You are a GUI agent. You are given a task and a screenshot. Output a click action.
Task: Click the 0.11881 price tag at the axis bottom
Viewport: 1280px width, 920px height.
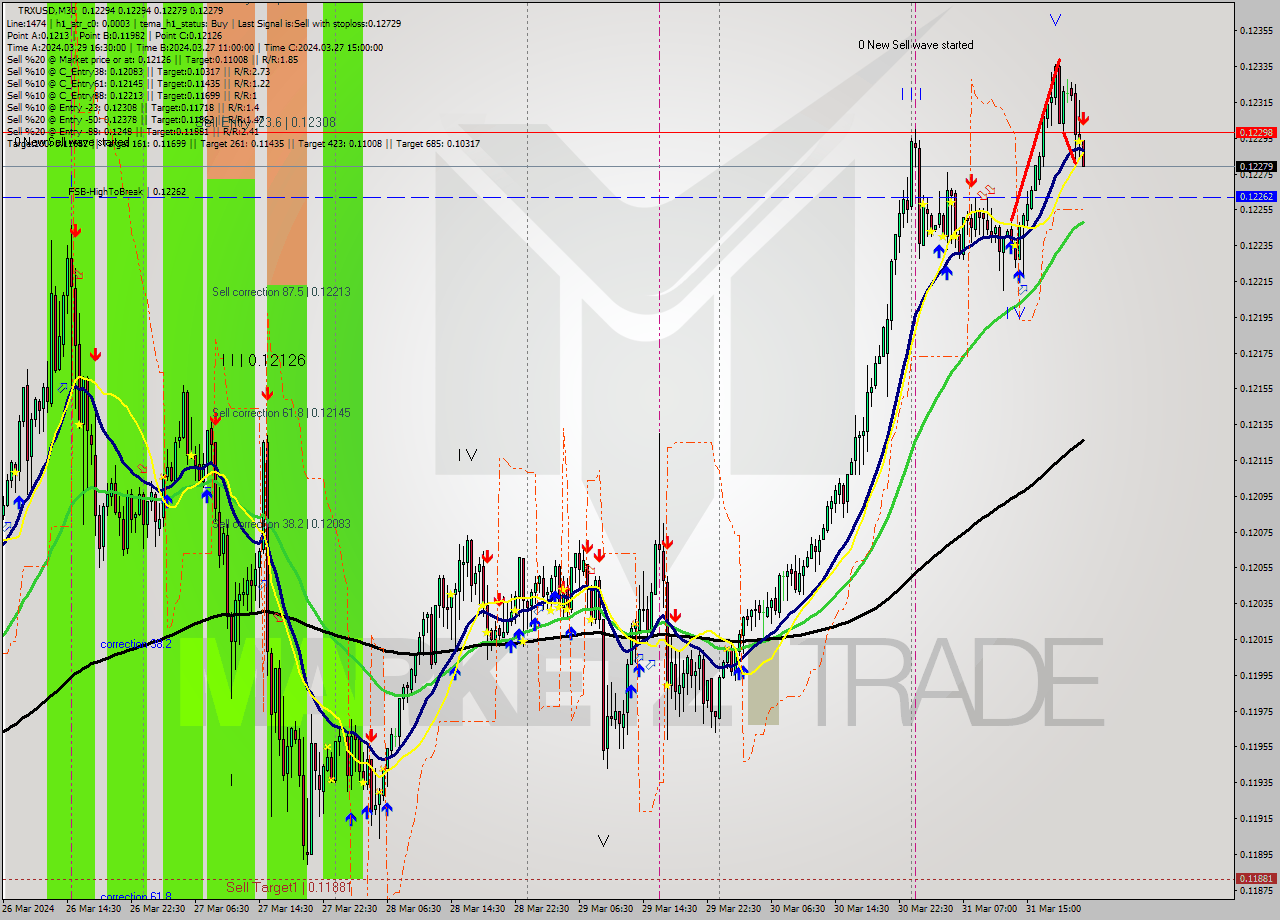1255,879
